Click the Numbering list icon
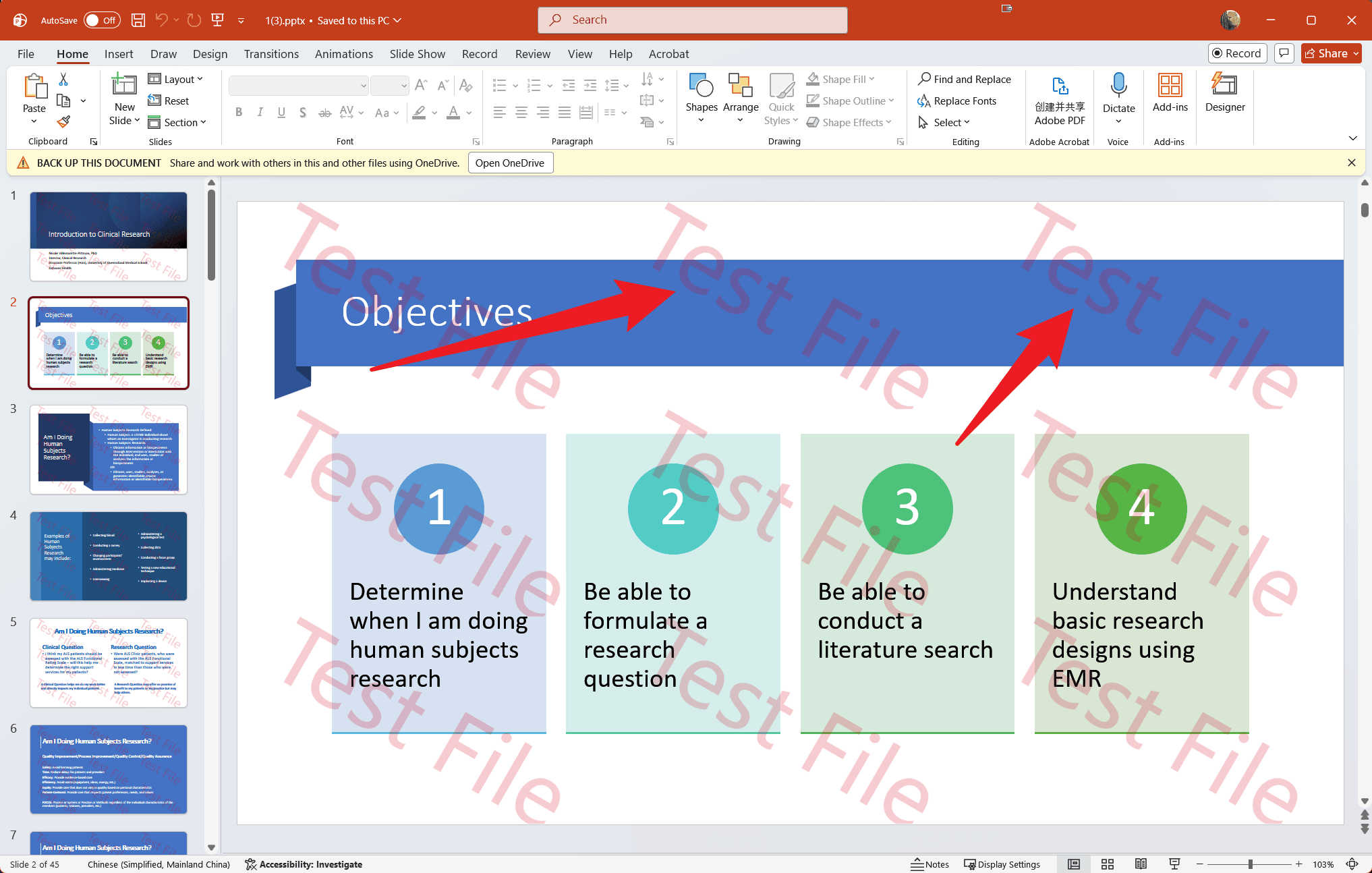Viewport: 1372px width, 873px height. [534, 86]
